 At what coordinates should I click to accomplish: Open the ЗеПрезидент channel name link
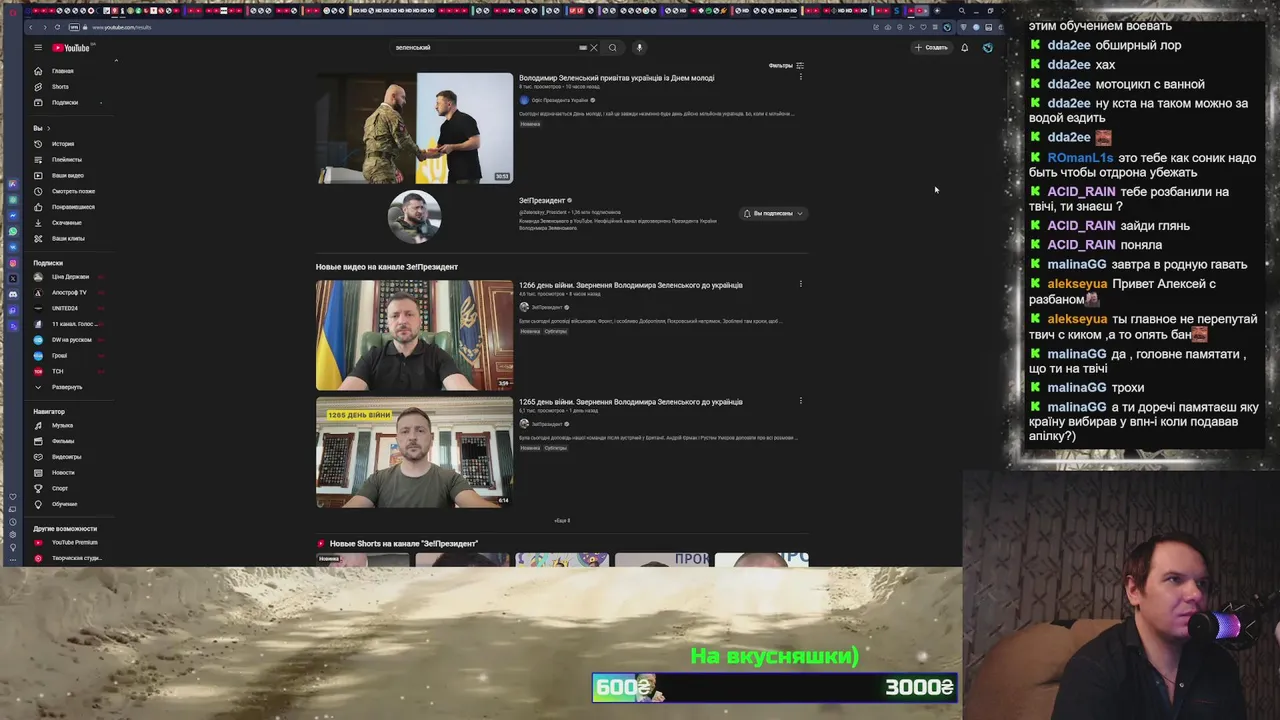[542, 201]
